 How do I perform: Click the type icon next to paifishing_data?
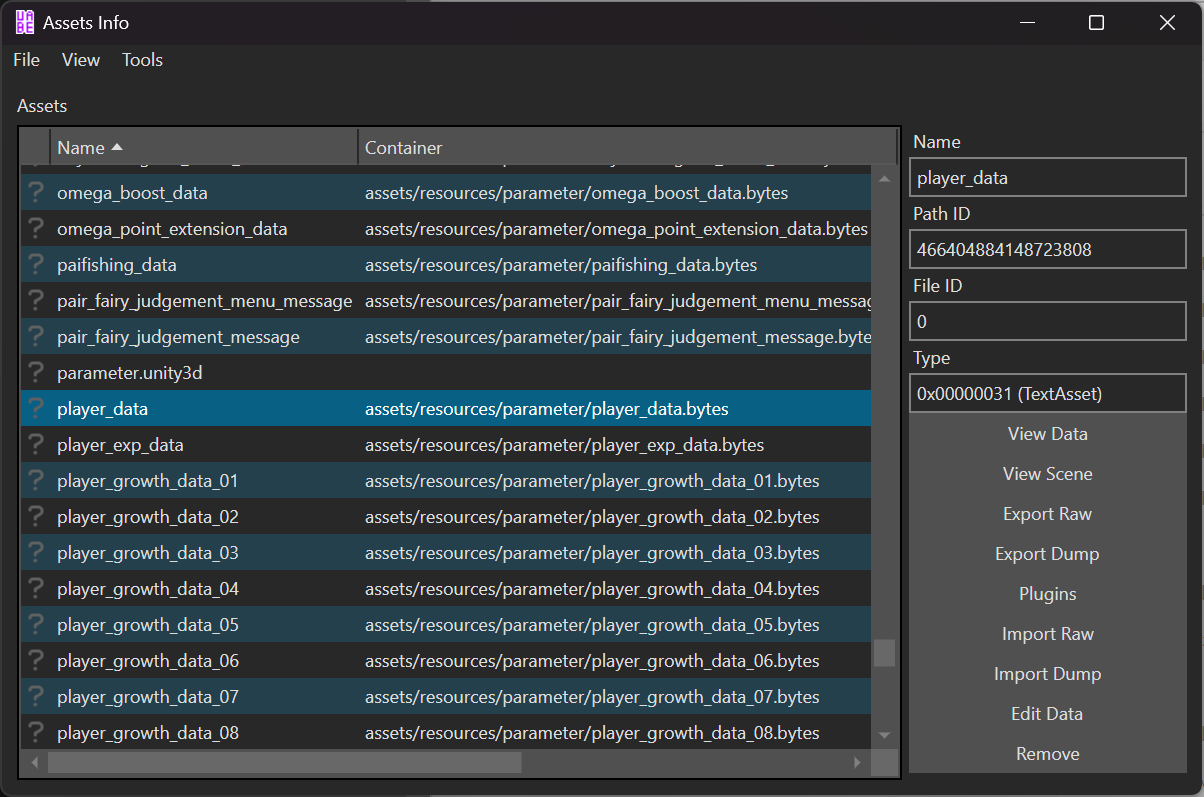pos(36,265)
